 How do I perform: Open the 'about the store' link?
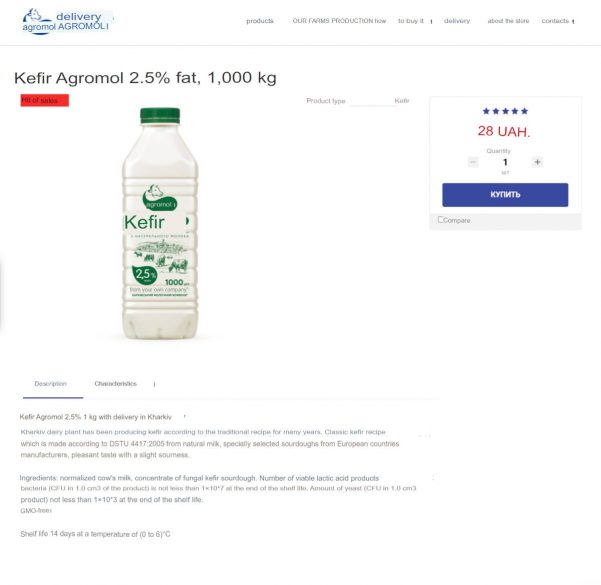point(508,21)
